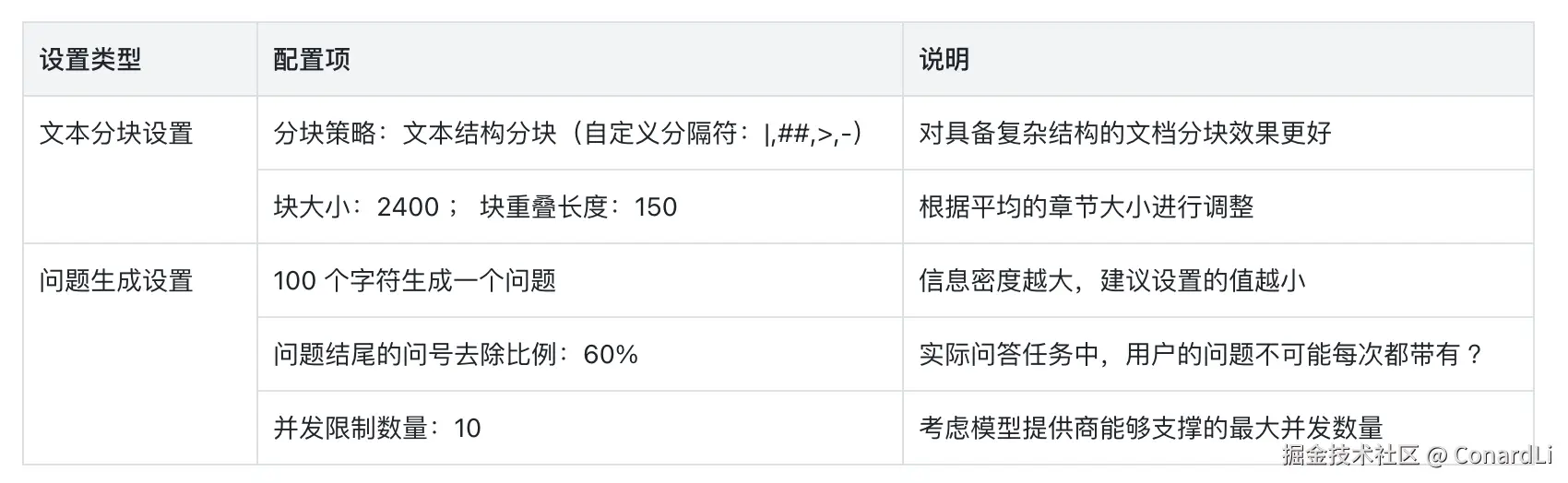The height and width of the screenshot is (483, 1568).
Task: Select the 块大小：2400 setting text
Action: (x=356, y=207)
